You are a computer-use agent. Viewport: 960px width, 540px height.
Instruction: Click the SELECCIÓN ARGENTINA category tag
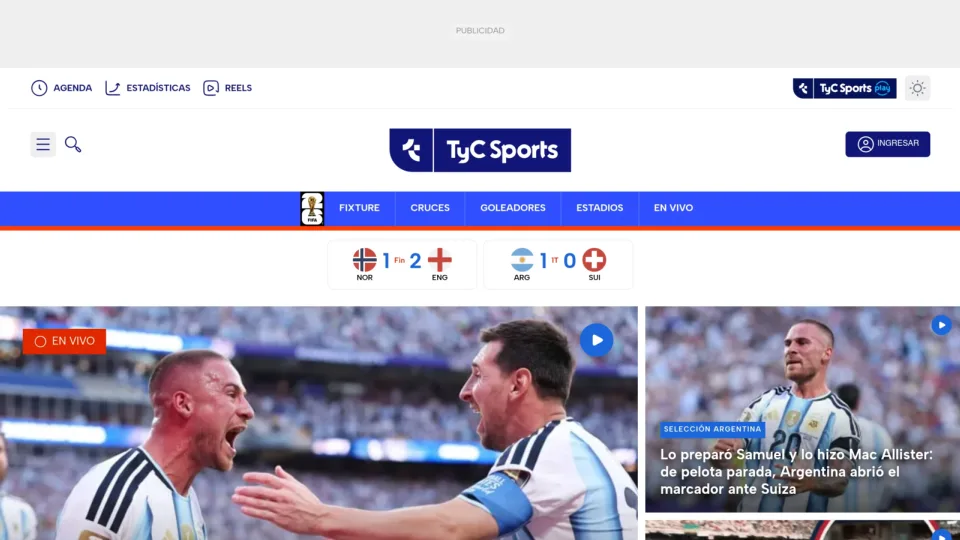click(x=712, y=429)
